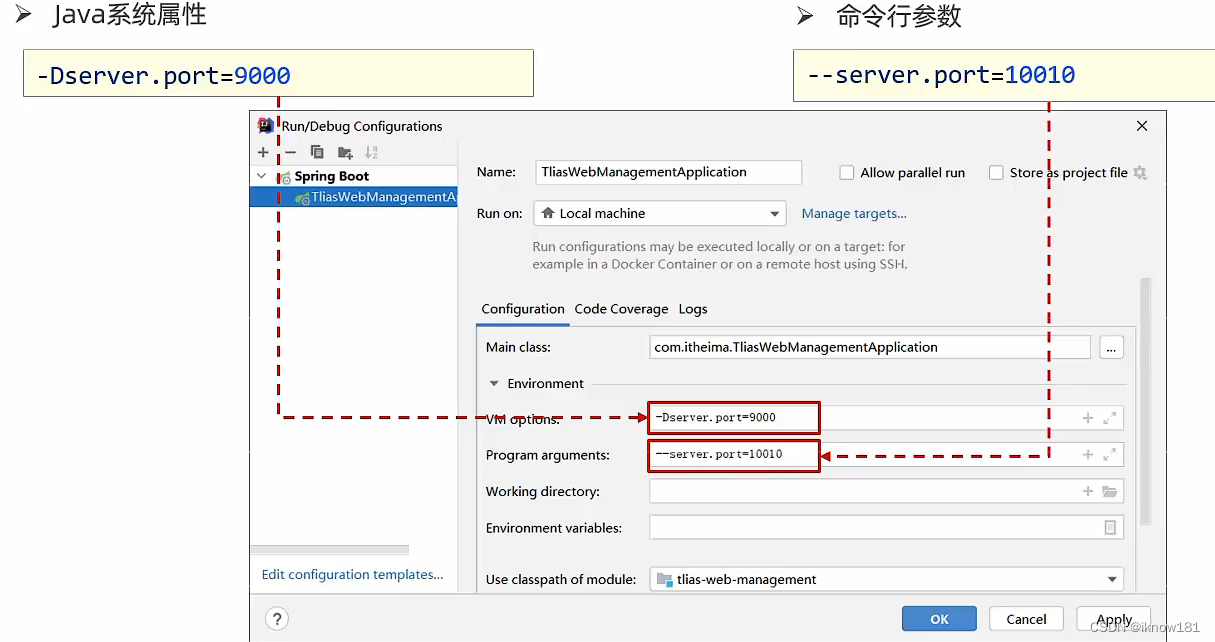
Task: Open the Run on target dropdown
Action: [x=774, y=213]
